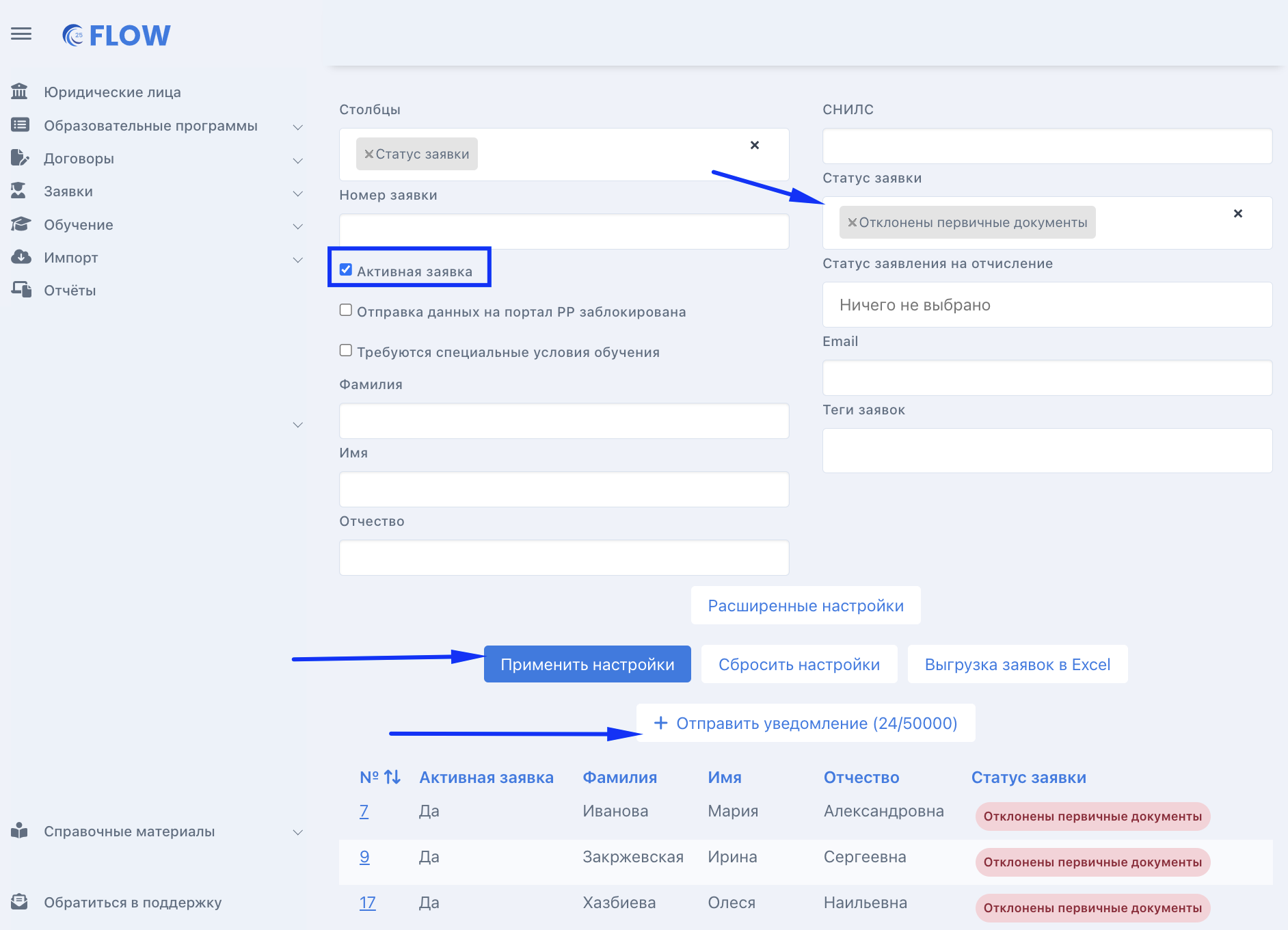This screenshot has height=930, width=1288.
Task: Focus the Теги заявок field
Action: point(1047,450)
